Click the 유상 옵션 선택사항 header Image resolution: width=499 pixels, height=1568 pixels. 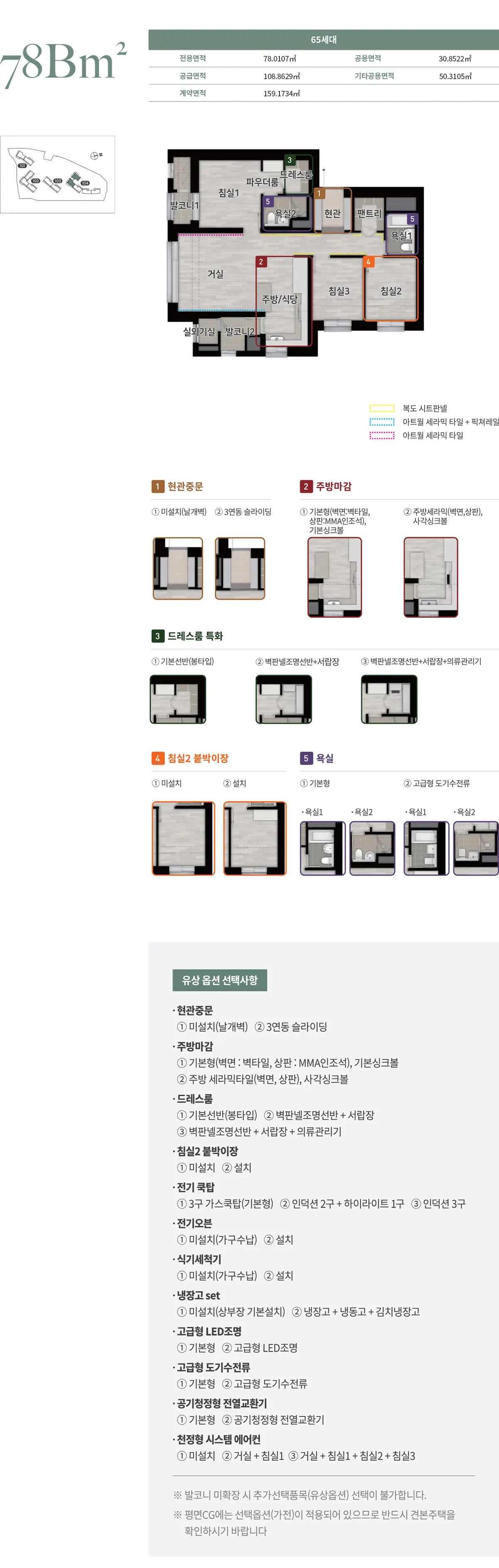220,980
